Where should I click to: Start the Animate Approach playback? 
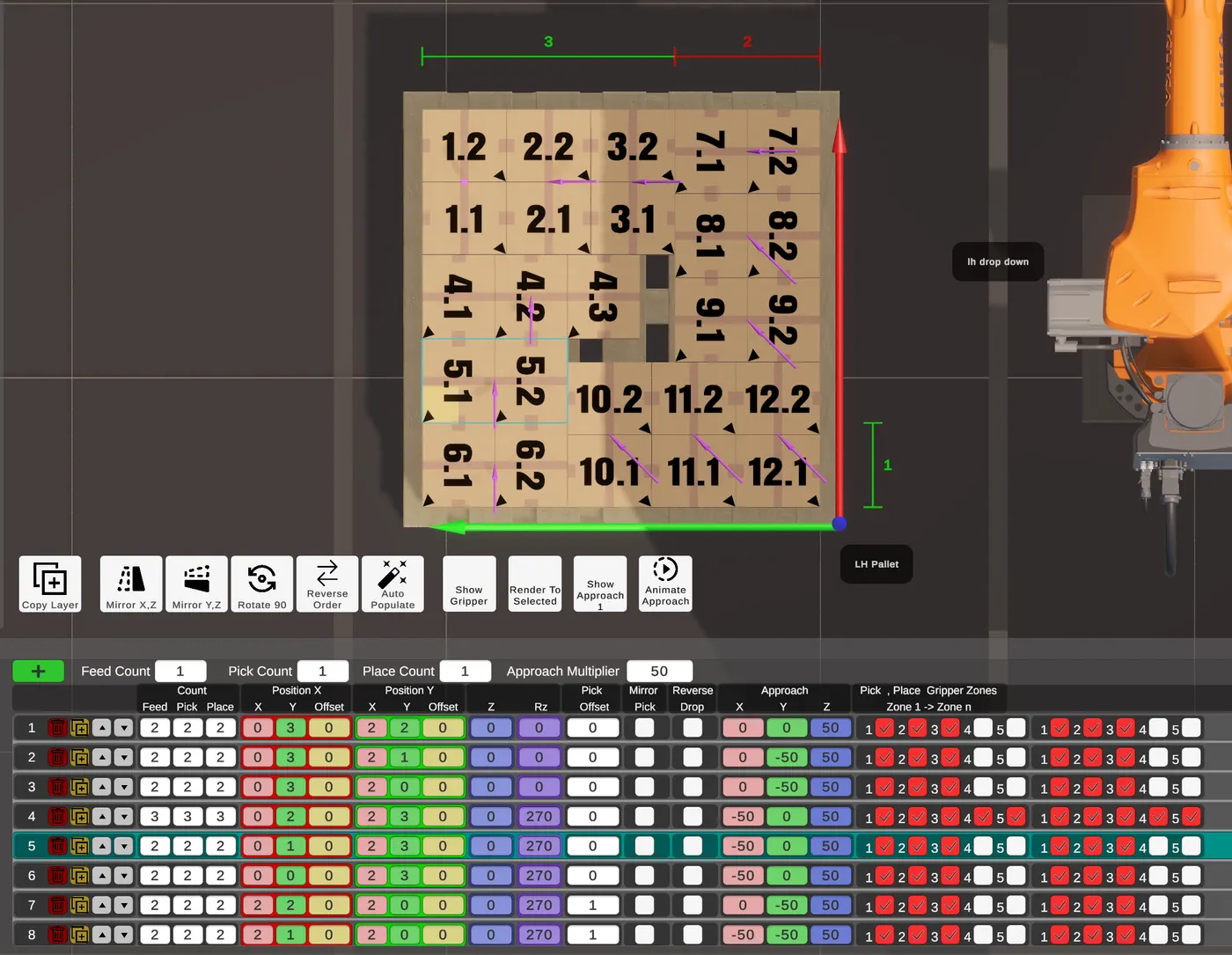point(665,584)
